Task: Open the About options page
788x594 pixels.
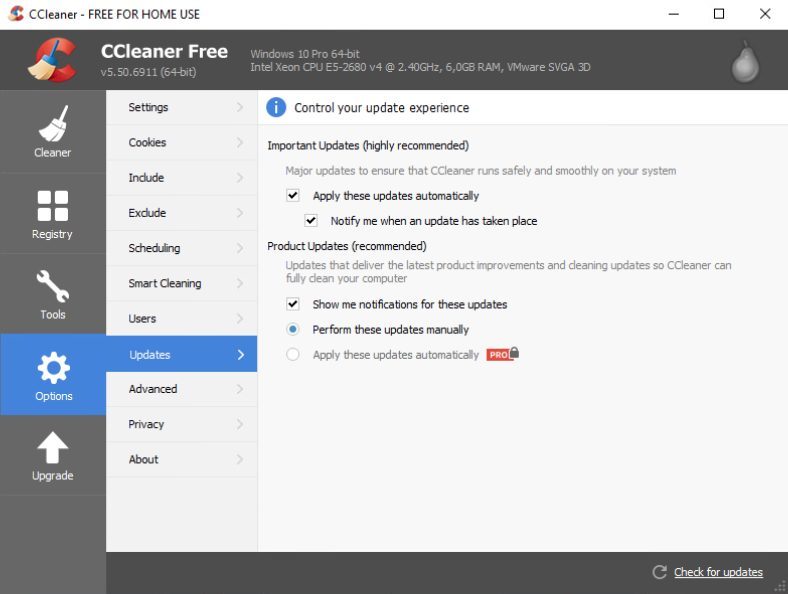Action: coord(143,459)
